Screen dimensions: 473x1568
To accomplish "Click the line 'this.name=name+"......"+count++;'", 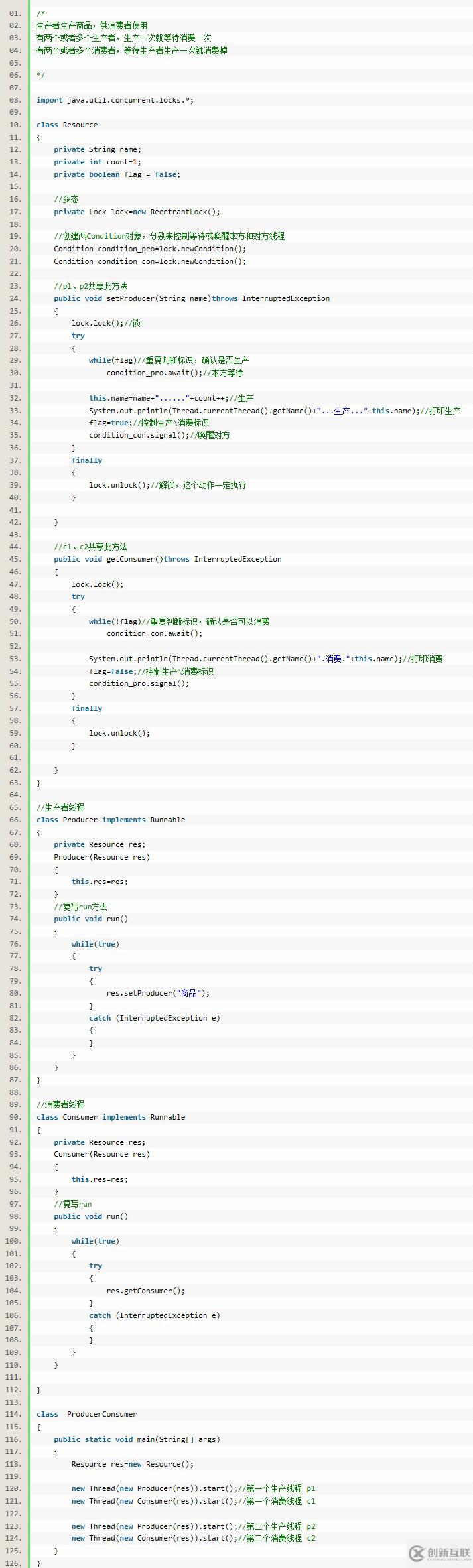I will 159,398.
